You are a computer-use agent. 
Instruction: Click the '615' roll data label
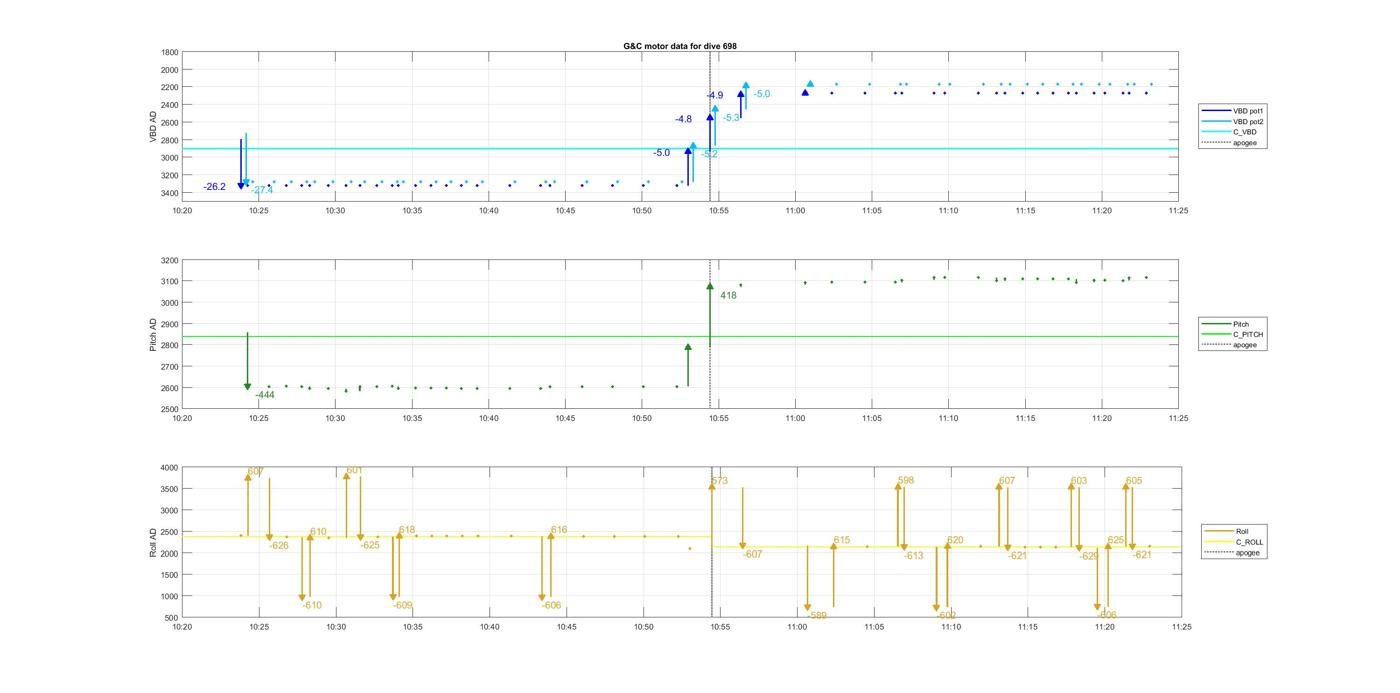click(842, 540)
